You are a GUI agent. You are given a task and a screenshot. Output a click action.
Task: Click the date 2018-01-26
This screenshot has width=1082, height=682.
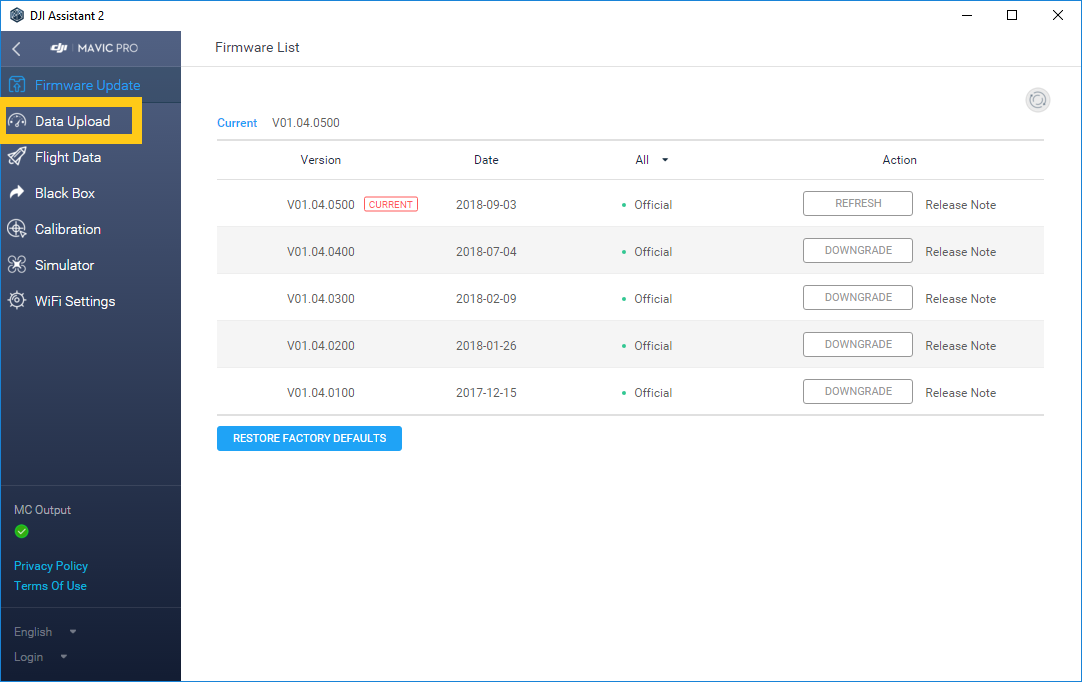[x=486, y=345]
